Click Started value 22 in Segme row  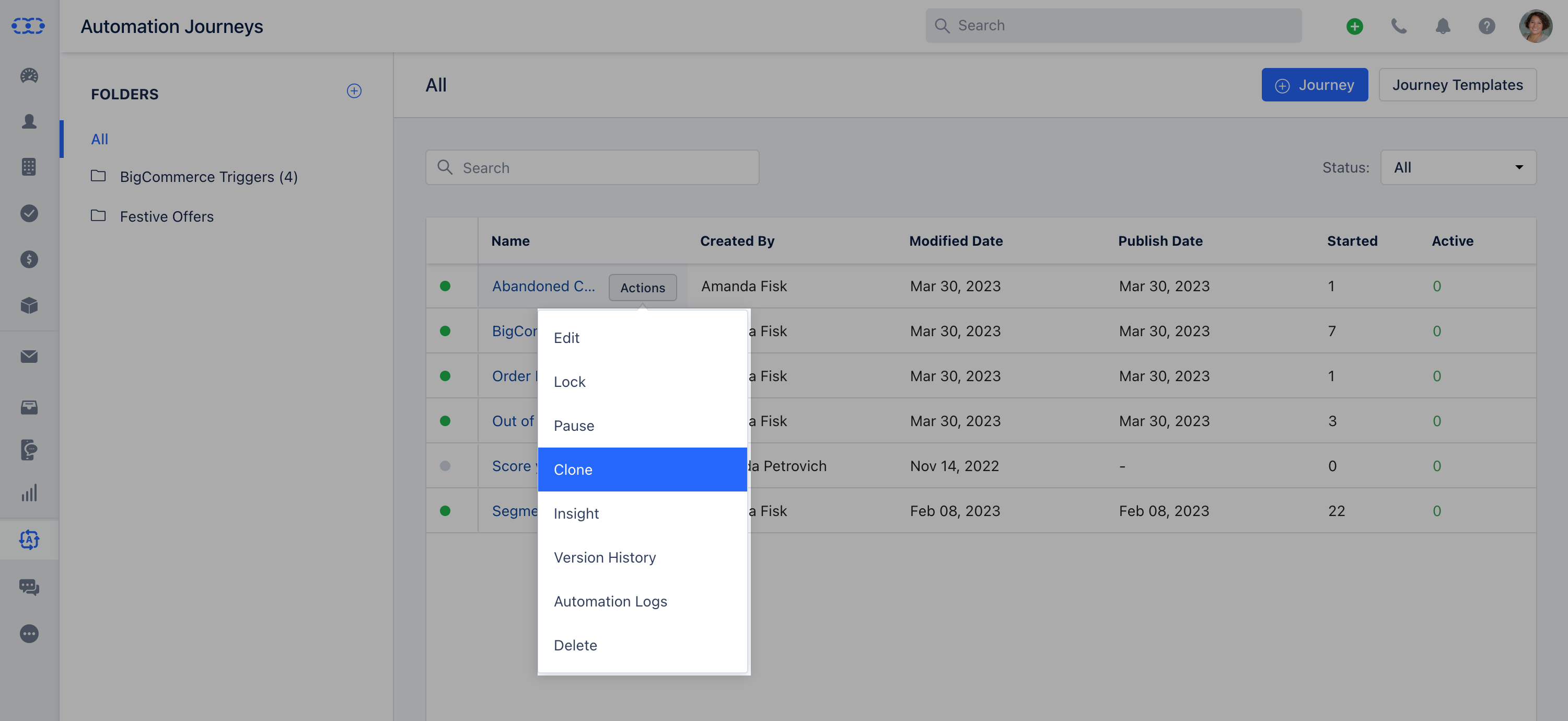coord(1336,511)
